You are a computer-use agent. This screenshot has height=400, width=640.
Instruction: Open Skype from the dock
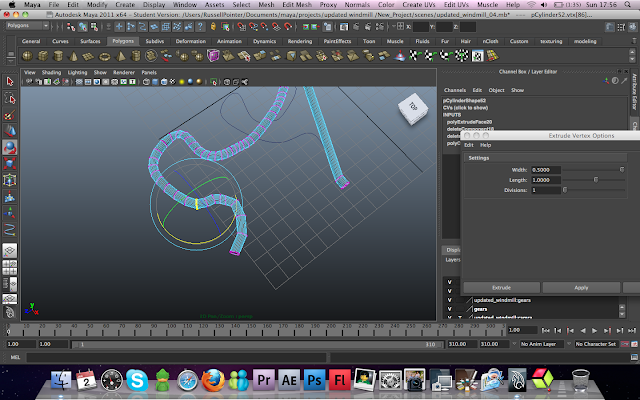(137, 380)
